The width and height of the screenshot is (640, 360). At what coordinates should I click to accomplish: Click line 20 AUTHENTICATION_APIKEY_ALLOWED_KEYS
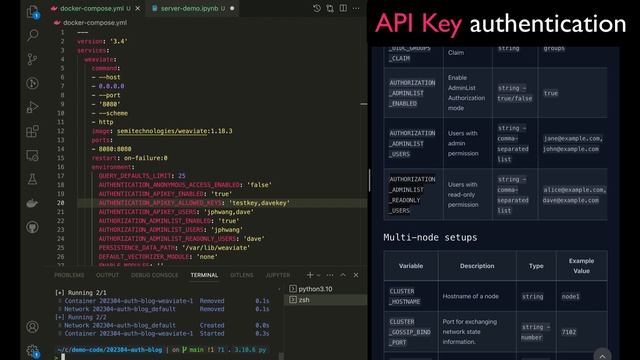(160, 203)
